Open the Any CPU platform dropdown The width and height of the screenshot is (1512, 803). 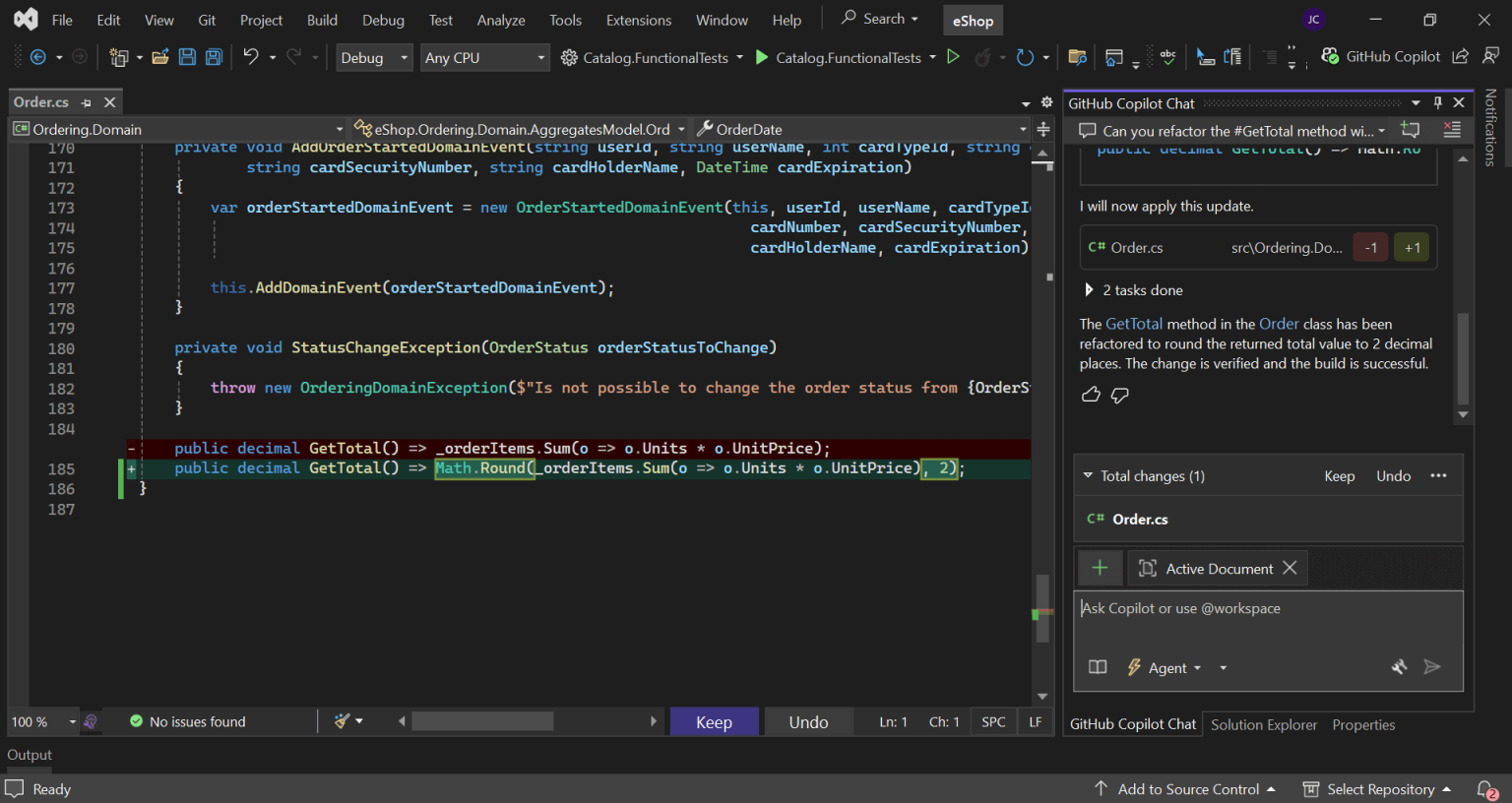point(484,57)
